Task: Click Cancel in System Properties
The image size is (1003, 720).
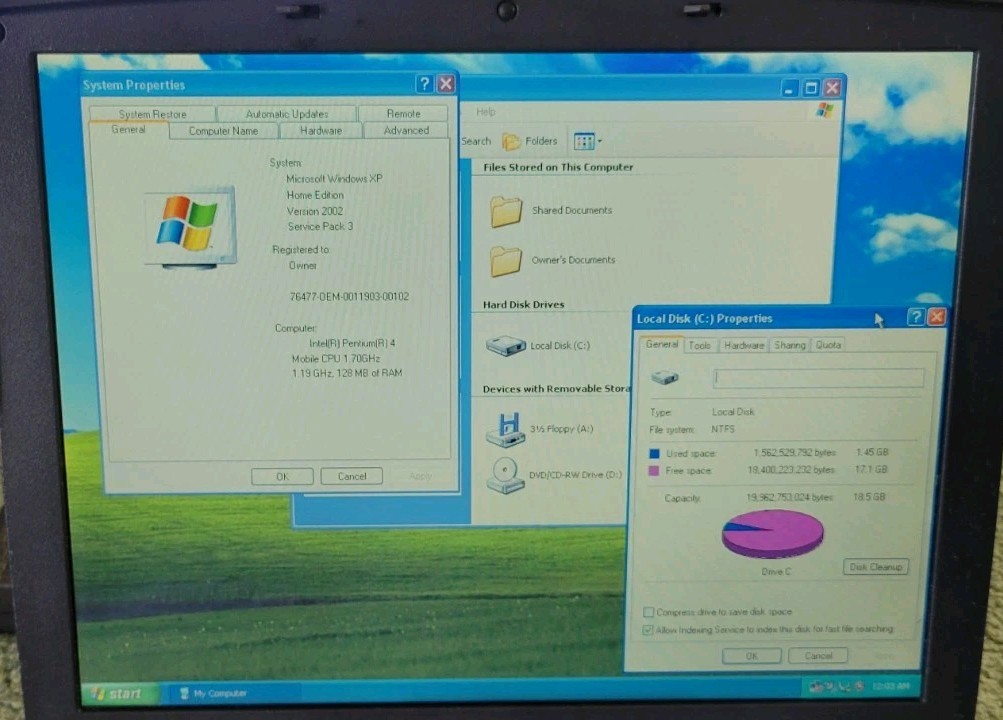Action: (352, 476)
